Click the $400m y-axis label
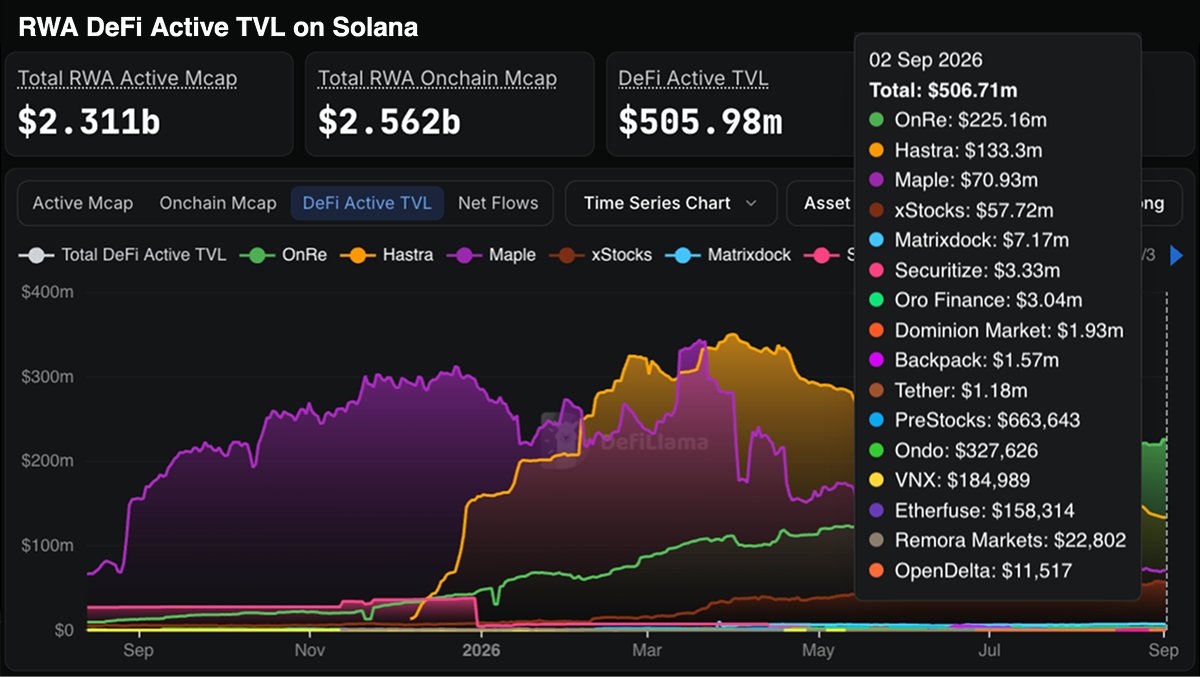 [x=47, y=292]
